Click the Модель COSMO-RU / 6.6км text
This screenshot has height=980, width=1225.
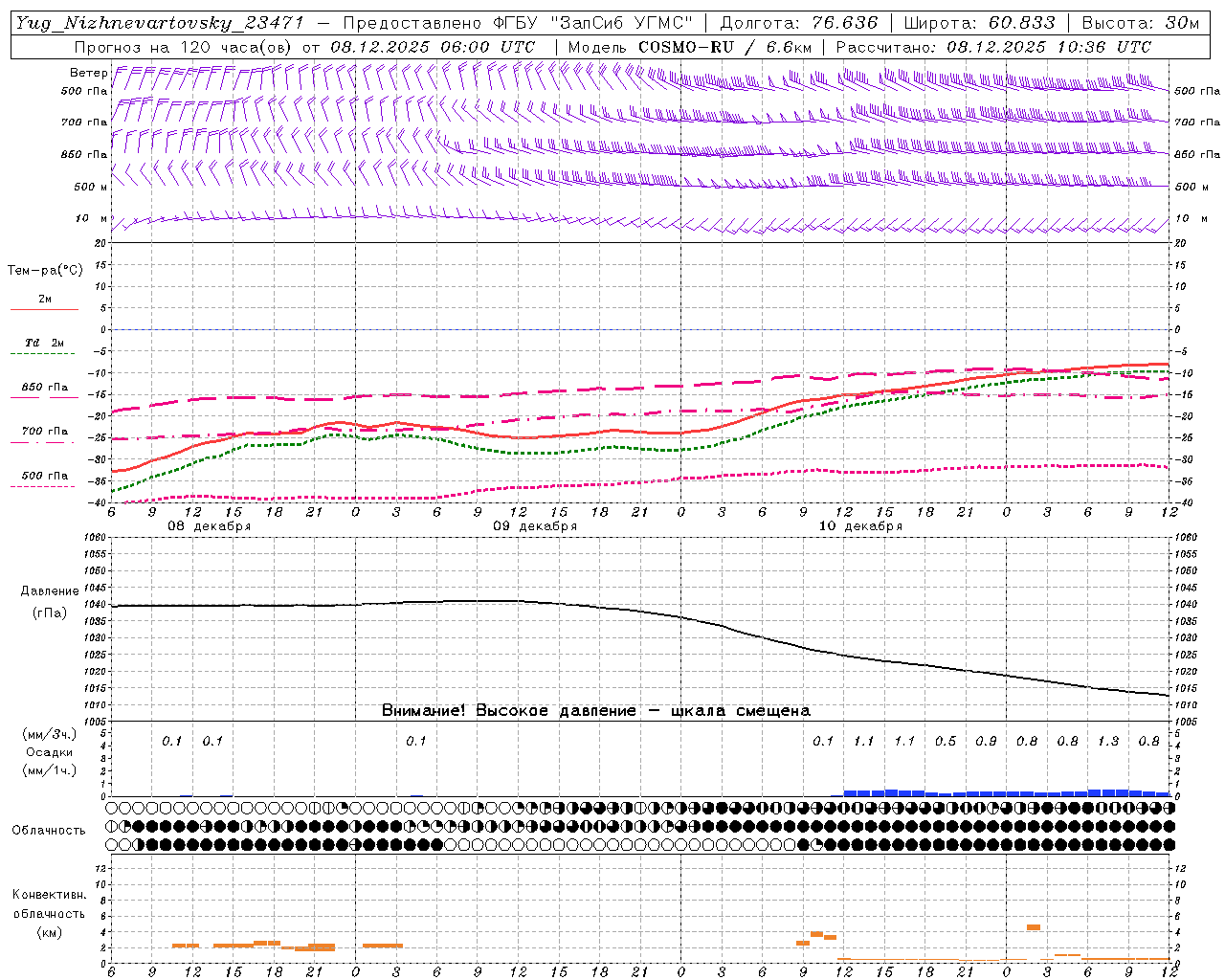pos(689,47)
